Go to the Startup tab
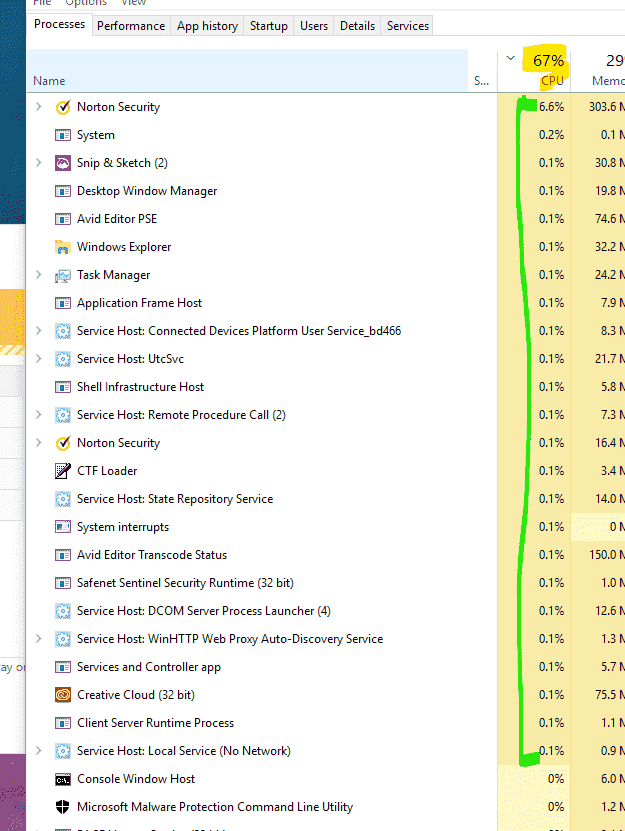625x831 pixels. (269, 26)
